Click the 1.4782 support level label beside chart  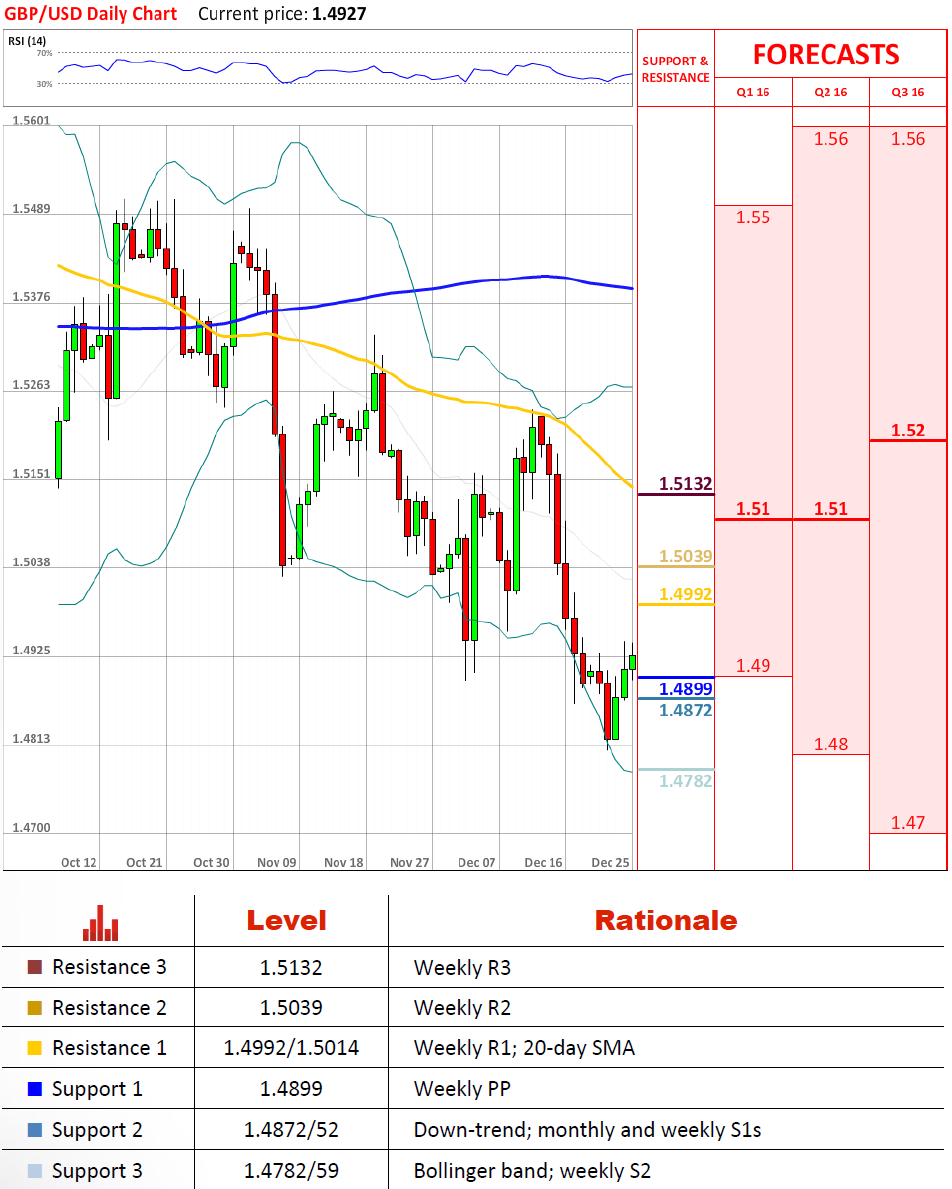[685, 780]
